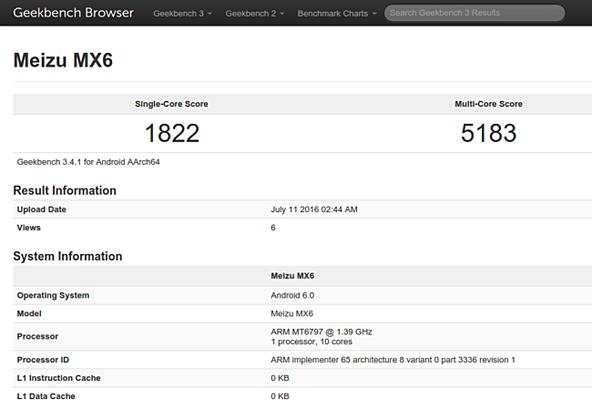Click the Model row label
This screenshot has height=400, width=592.
(x=29, y=314)
